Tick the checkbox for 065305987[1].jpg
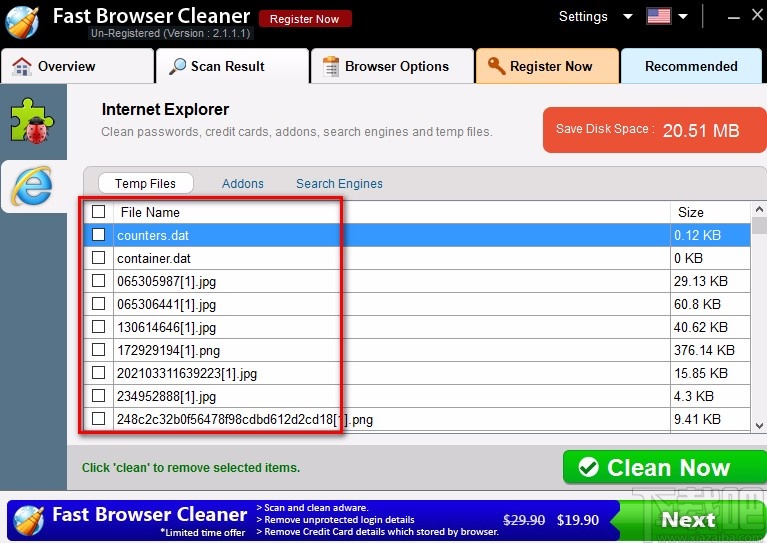The width and height of the screenshot is (767, 543). pos(98,280)
